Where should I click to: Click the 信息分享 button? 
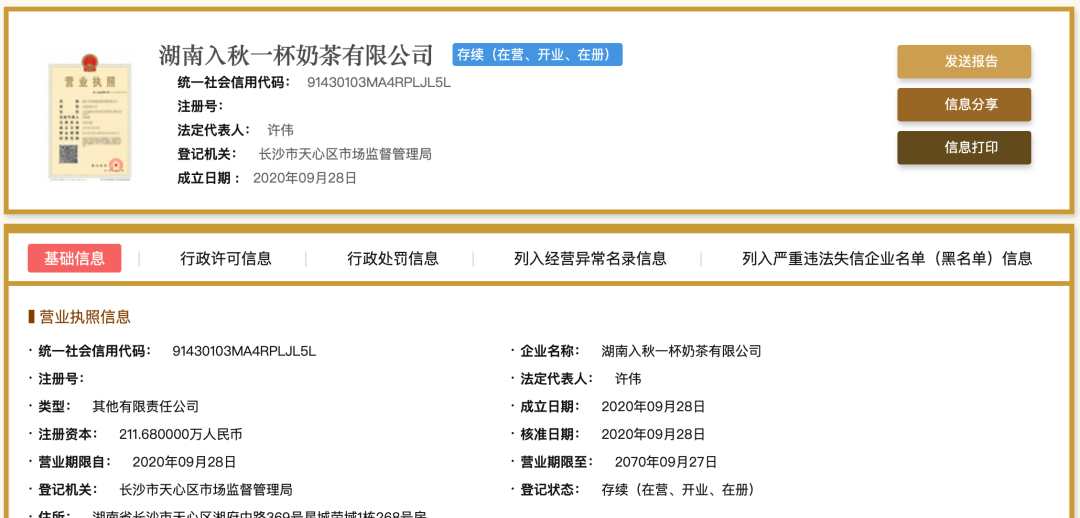[x=964, y=105]
